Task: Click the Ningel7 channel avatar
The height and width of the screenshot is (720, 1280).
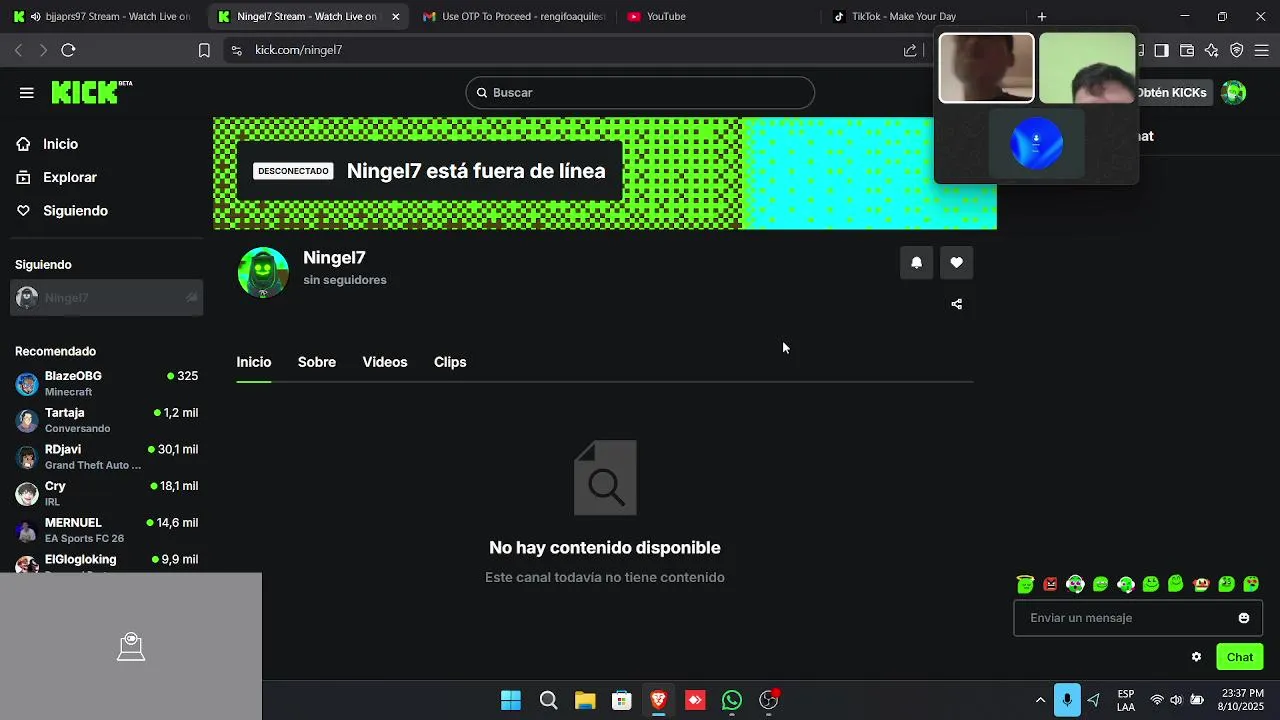Action: click(263, 272)
